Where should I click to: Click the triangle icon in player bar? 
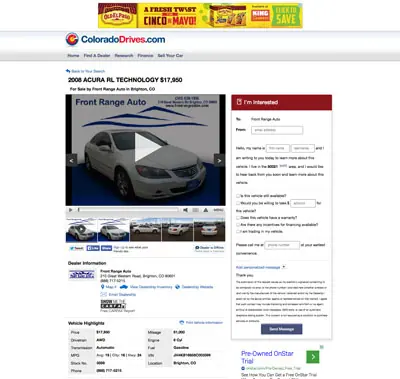click(206, 210)
